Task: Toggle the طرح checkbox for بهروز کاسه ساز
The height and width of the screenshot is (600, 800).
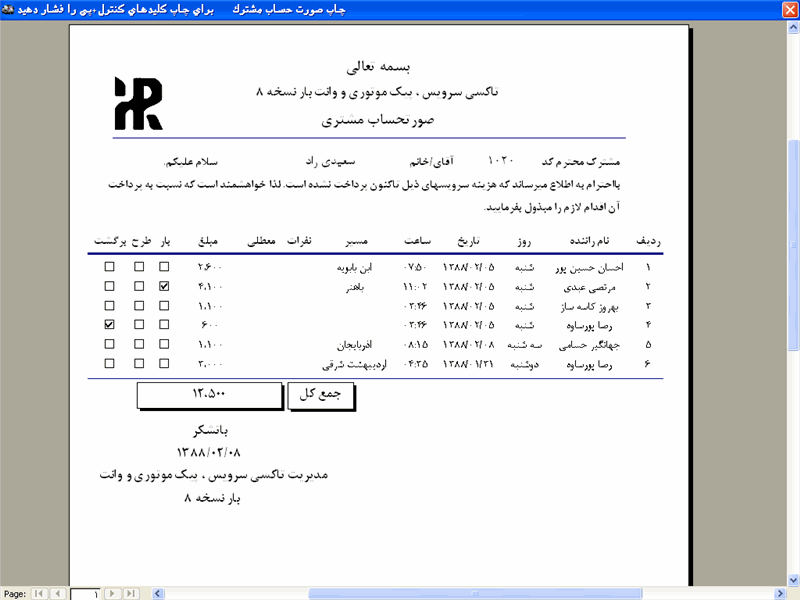Action: point(139,306)
